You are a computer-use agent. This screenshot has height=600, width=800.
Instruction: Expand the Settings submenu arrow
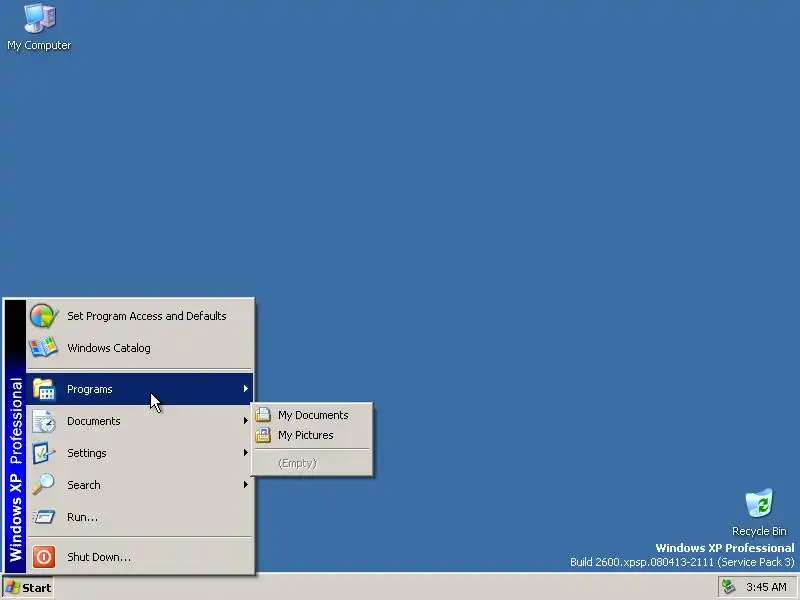[245, 453]
